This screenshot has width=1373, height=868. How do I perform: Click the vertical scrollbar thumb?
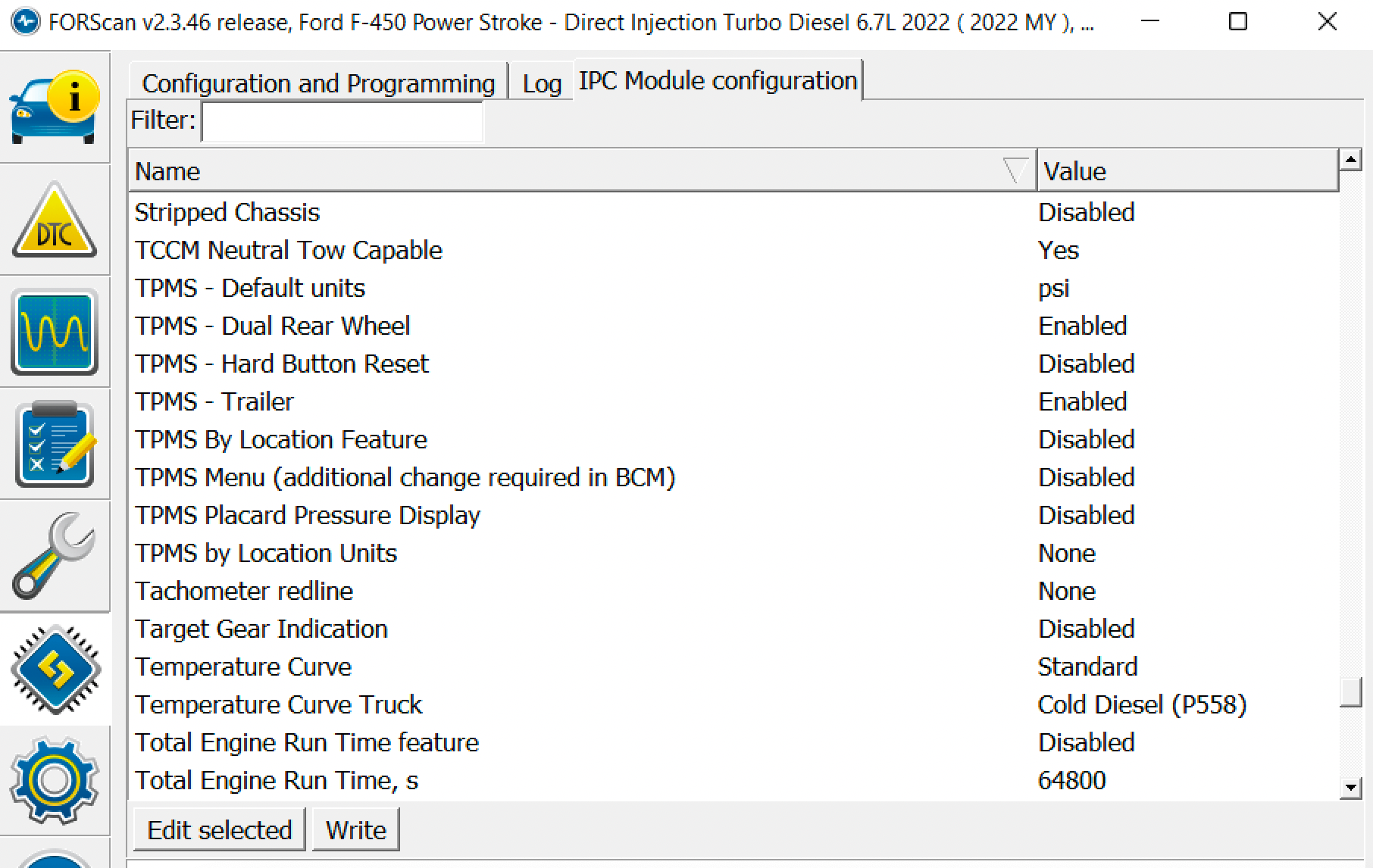click(x=1350, y=691)
